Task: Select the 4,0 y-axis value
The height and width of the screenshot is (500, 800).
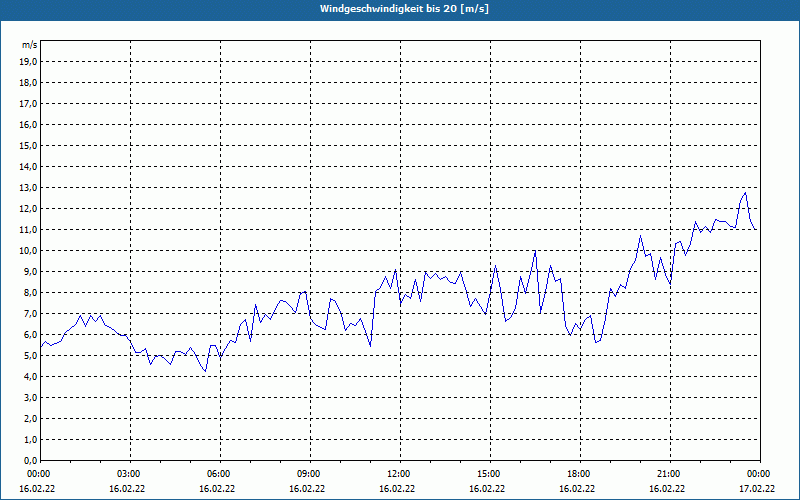Action: click(x=30, y=377)
